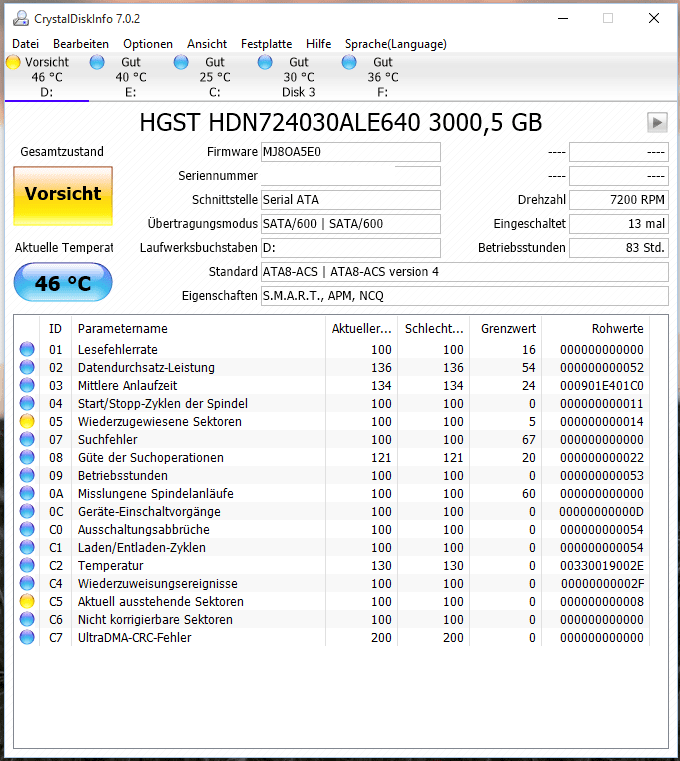Select the Gut 40 °C disk entry
680x761 pixels.
pyautogui.click(x=131, y=77)
